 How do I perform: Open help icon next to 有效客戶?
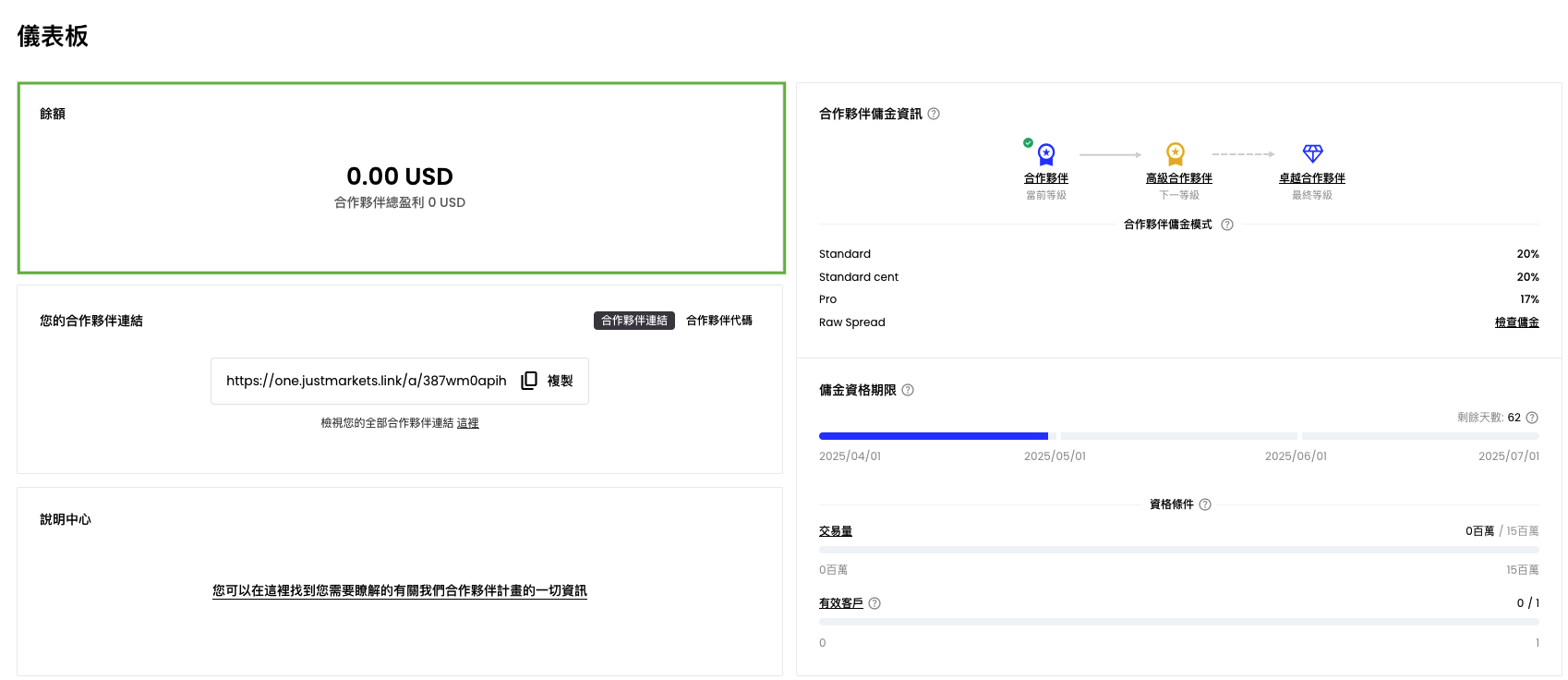[874, 603]
